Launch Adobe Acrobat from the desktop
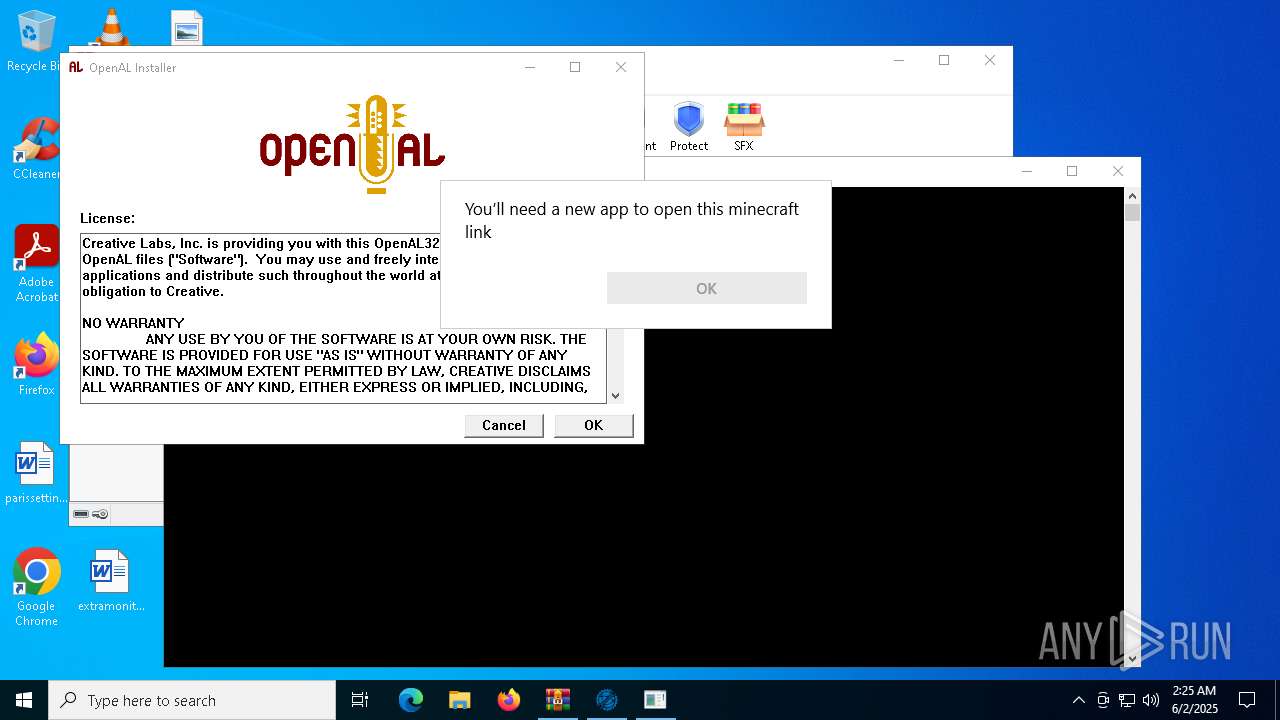This screenshot has height=720, width=1280. pos(36,264)
